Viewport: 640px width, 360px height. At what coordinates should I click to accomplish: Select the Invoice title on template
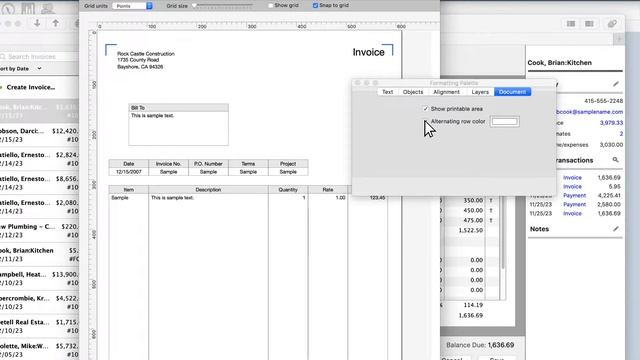point(369,52)
